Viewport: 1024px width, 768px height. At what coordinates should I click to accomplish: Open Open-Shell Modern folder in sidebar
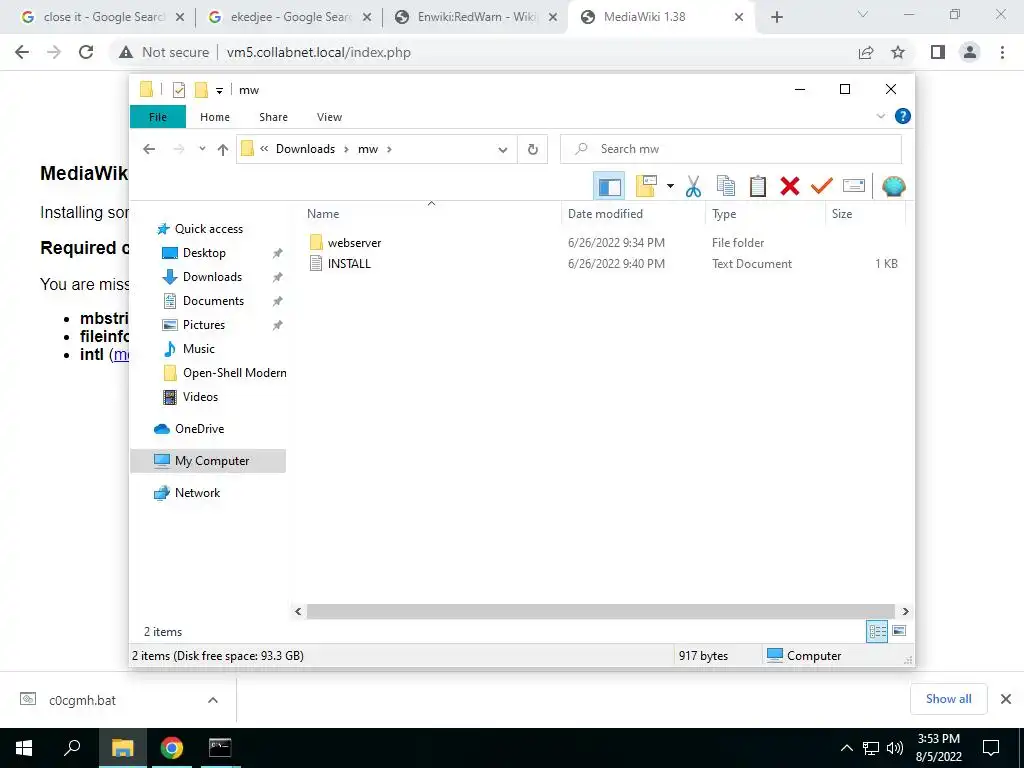(x=234, y=373)
